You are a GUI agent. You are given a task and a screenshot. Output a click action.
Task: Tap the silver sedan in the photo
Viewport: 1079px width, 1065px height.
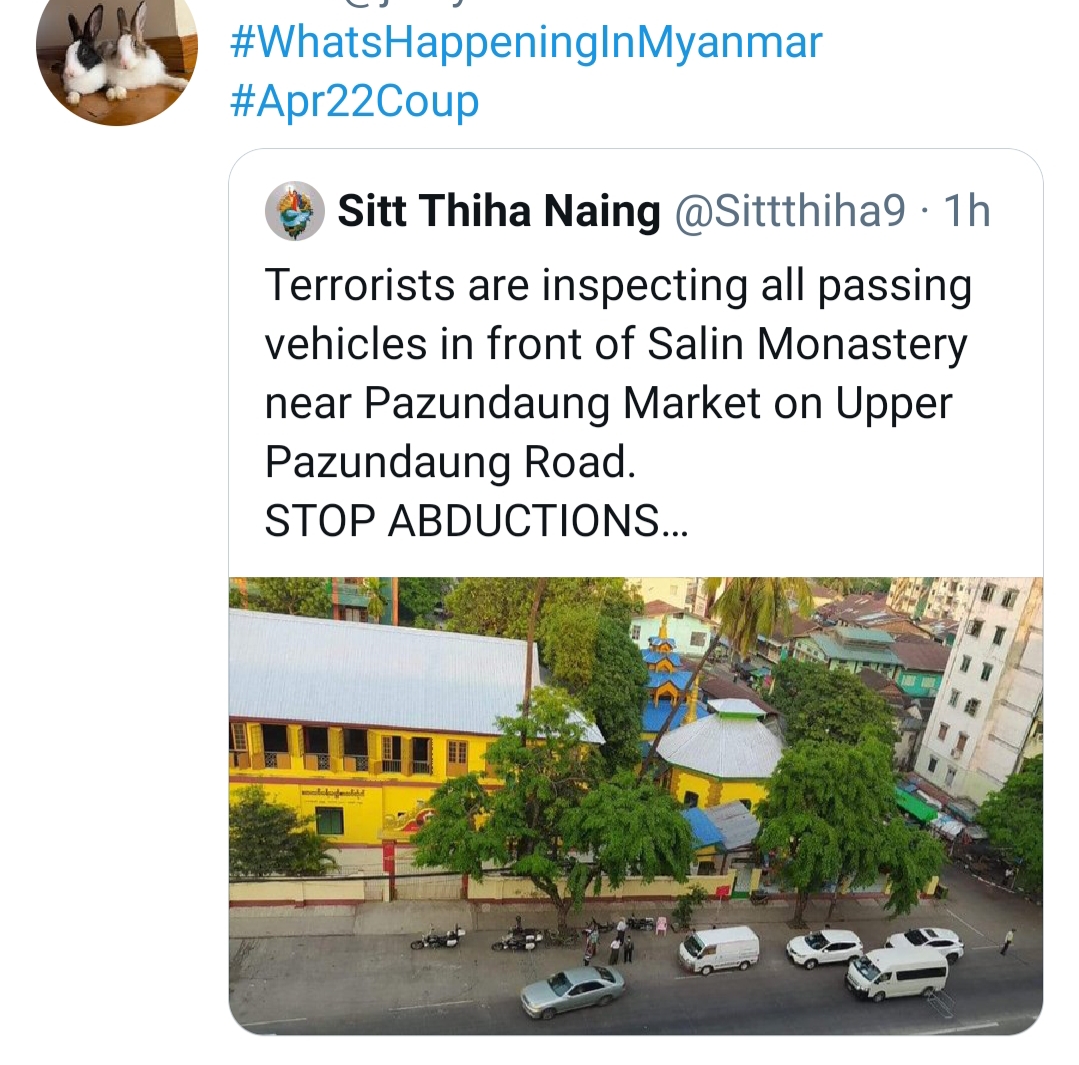(573, 991)
